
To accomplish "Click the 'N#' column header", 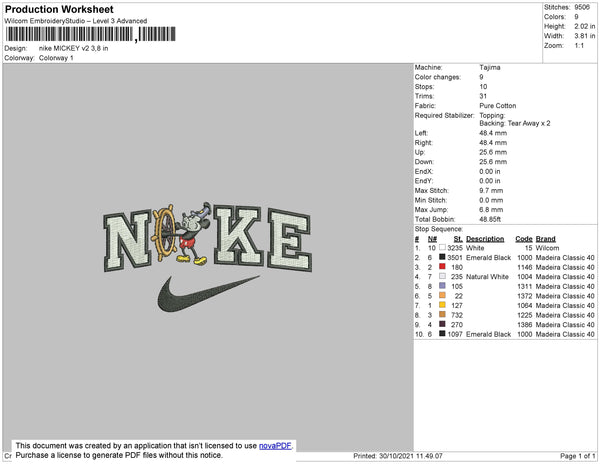I will pos(432,239).
